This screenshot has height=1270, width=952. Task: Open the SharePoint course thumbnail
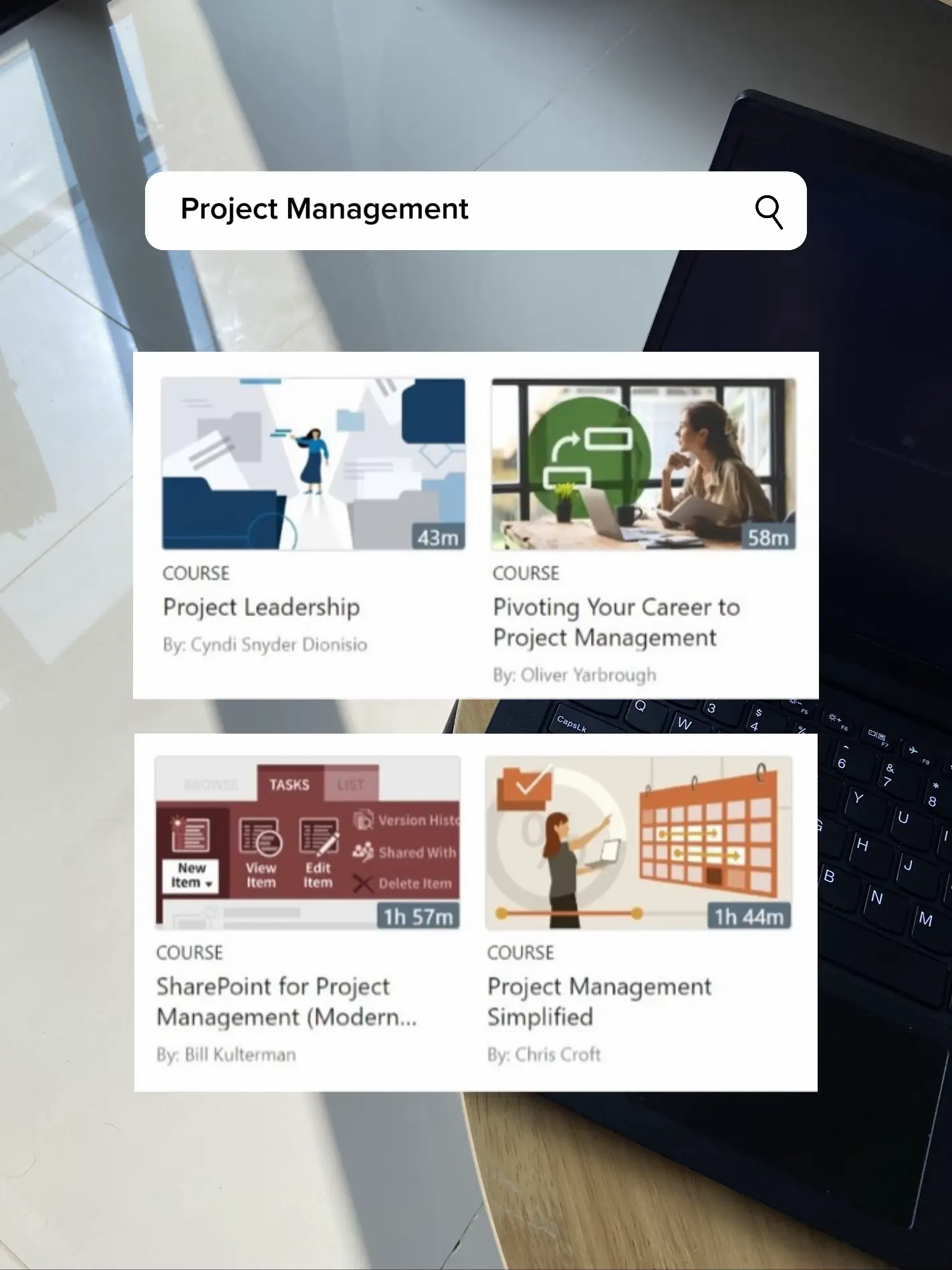tap(308, 843)
